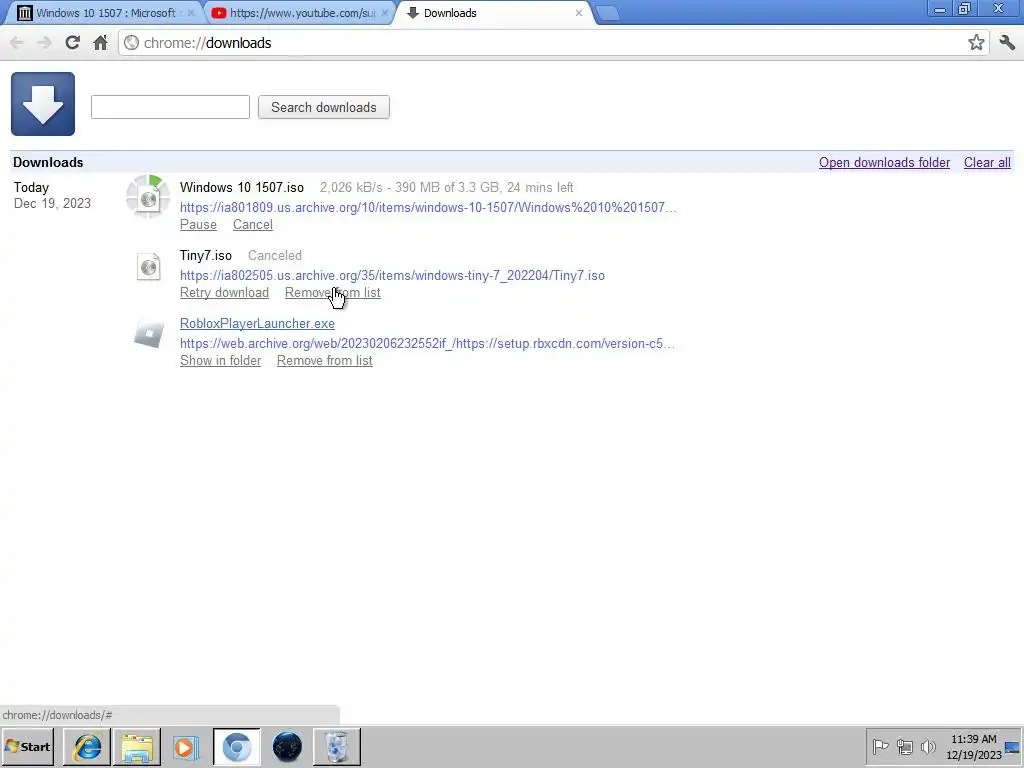Launch Windows Media Player from the taskbar
The image size is (1024, 768).
click(x=186, y=747)
